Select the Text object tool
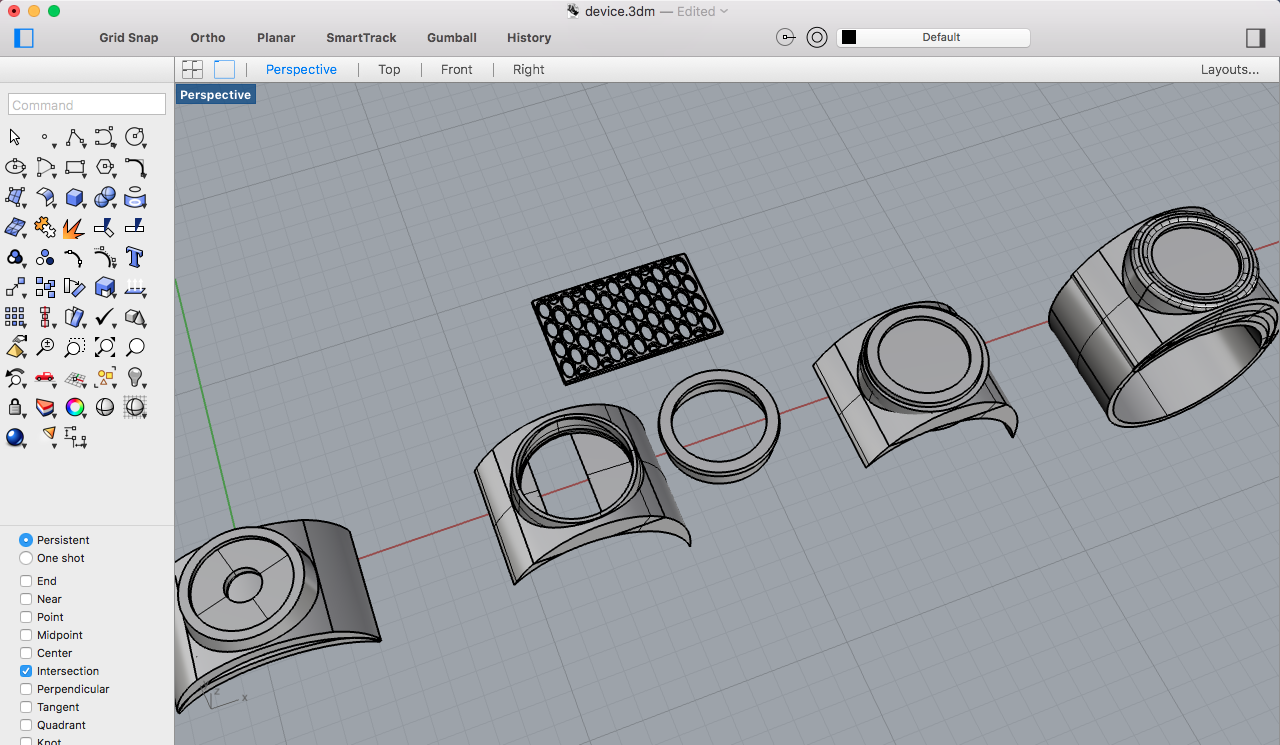1280x745 pixels. 135,257
